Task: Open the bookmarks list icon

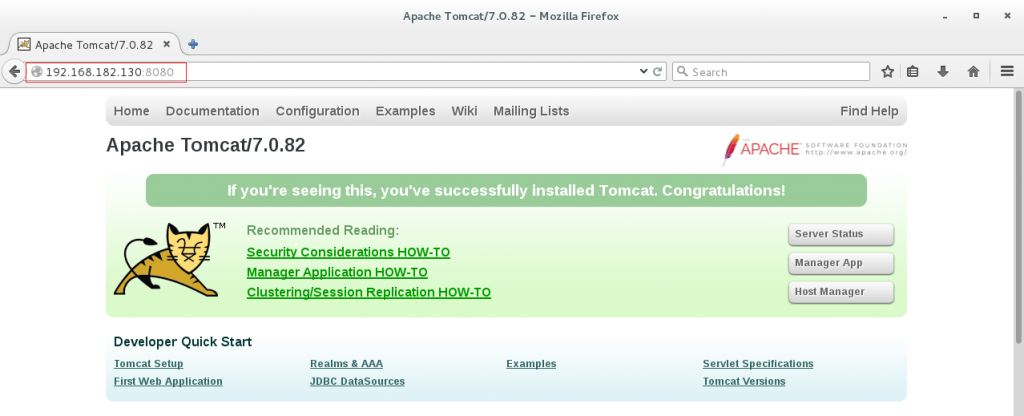Action: point(913,72)
